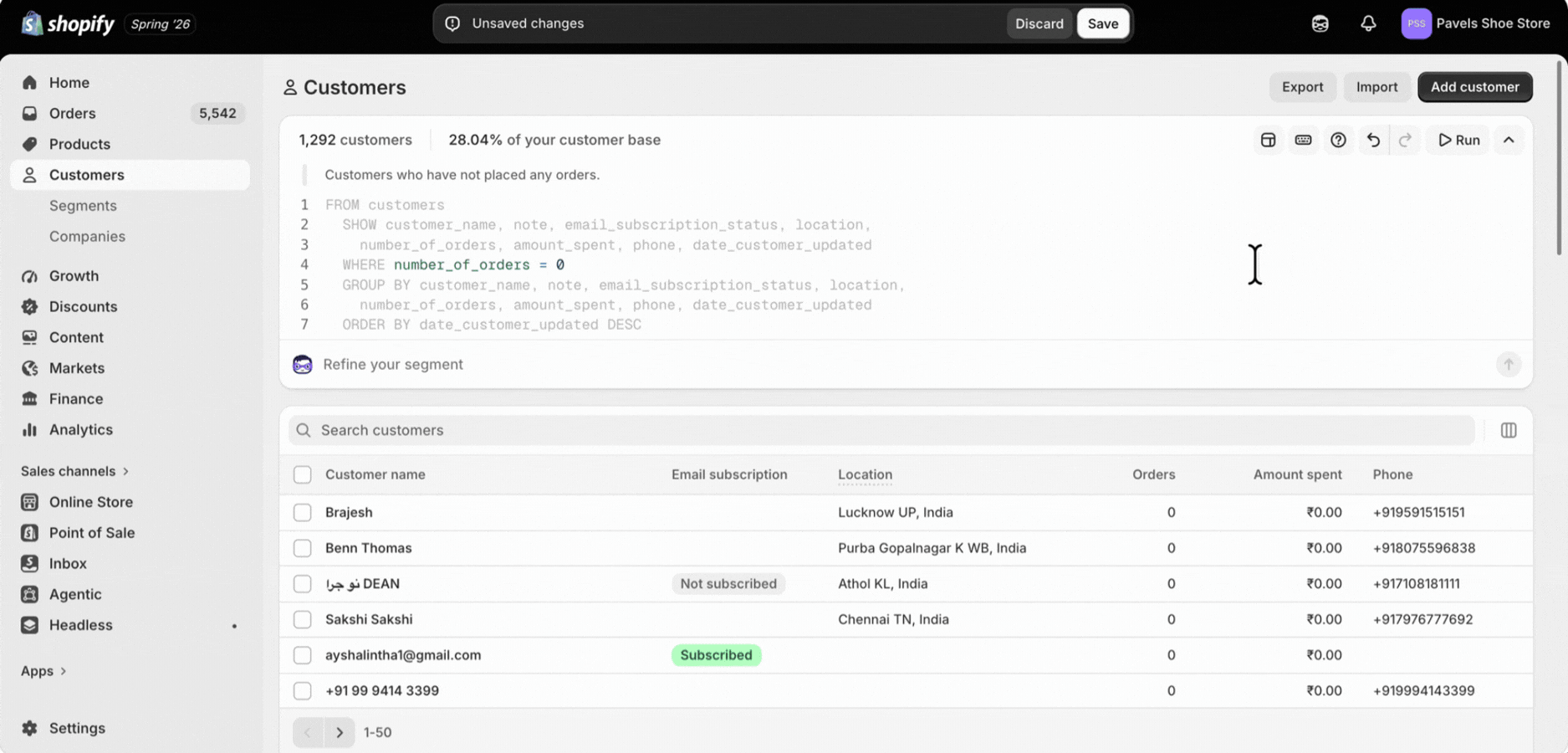1568x753 pixels.
Task: Click the Home icon in sidebar
Action: pos(29,83)
